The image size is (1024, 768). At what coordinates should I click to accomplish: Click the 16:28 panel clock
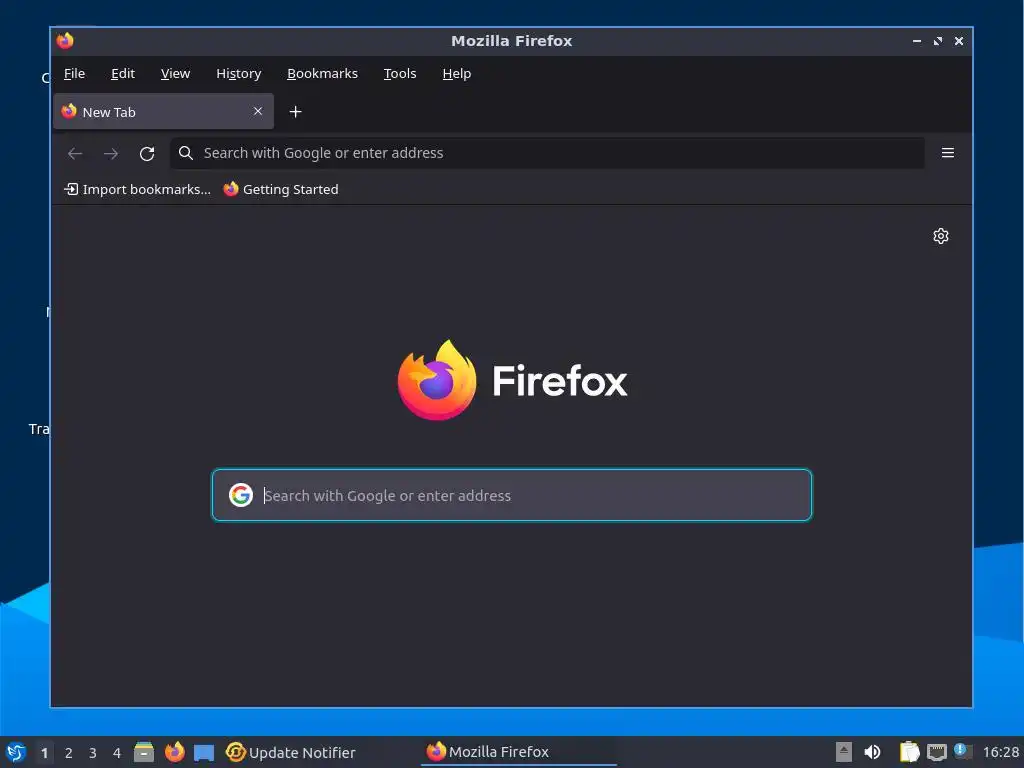1000,752
